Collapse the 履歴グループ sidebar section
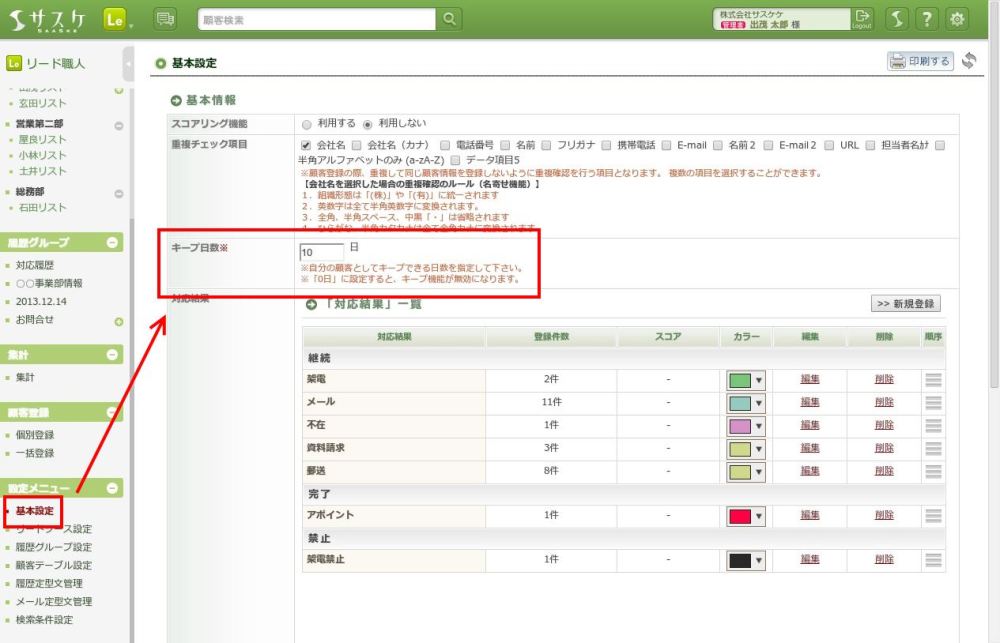Viewport: 1000px width, 643px height. (x=113, y=242)
